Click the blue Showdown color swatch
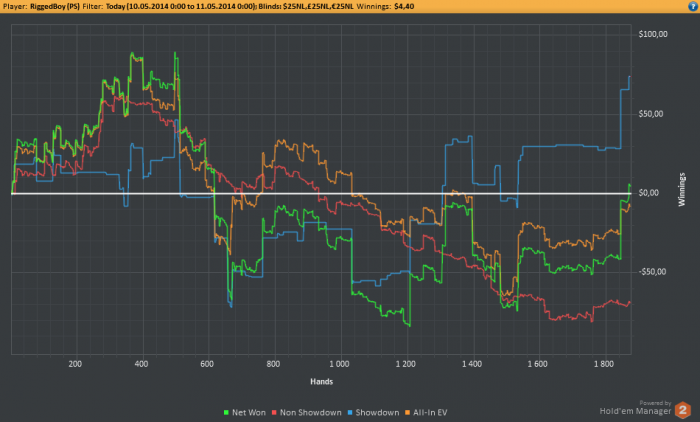 point(350,413)
